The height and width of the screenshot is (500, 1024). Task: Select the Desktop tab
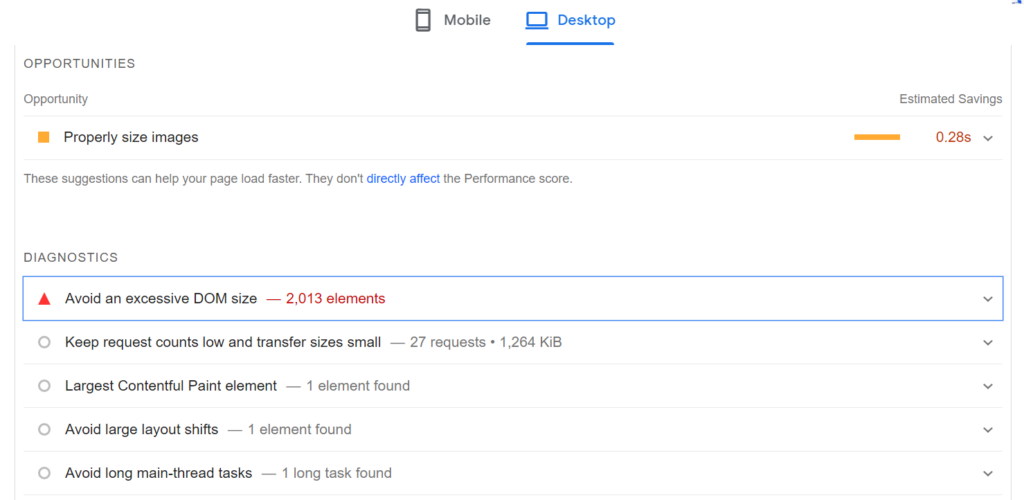click(570, 20)
